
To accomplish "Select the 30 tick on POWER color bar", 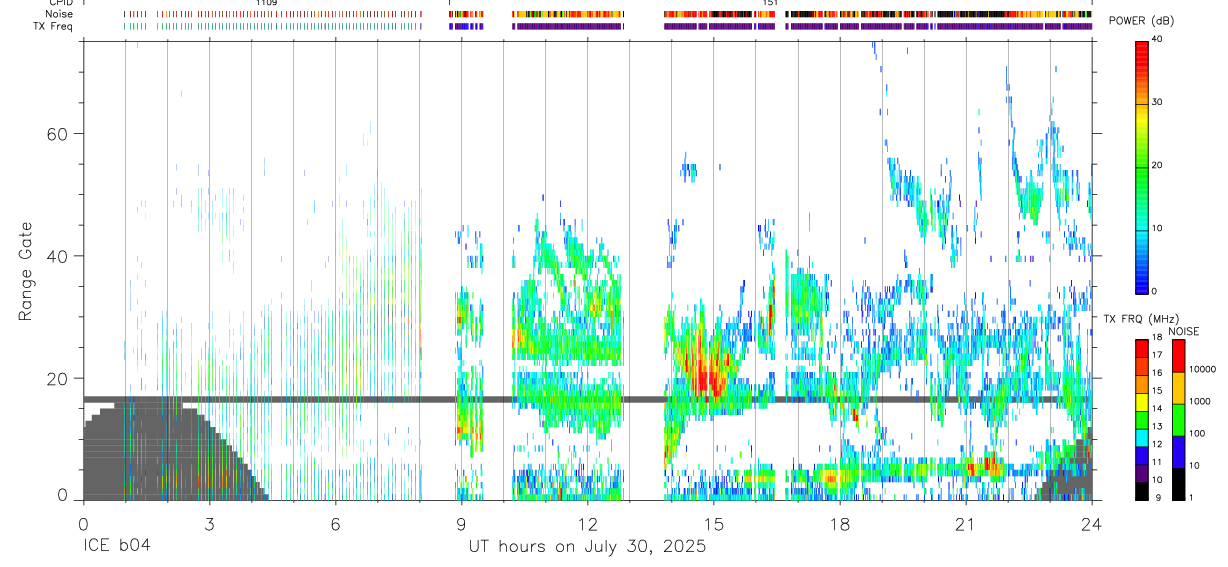I will [1155, 103].
